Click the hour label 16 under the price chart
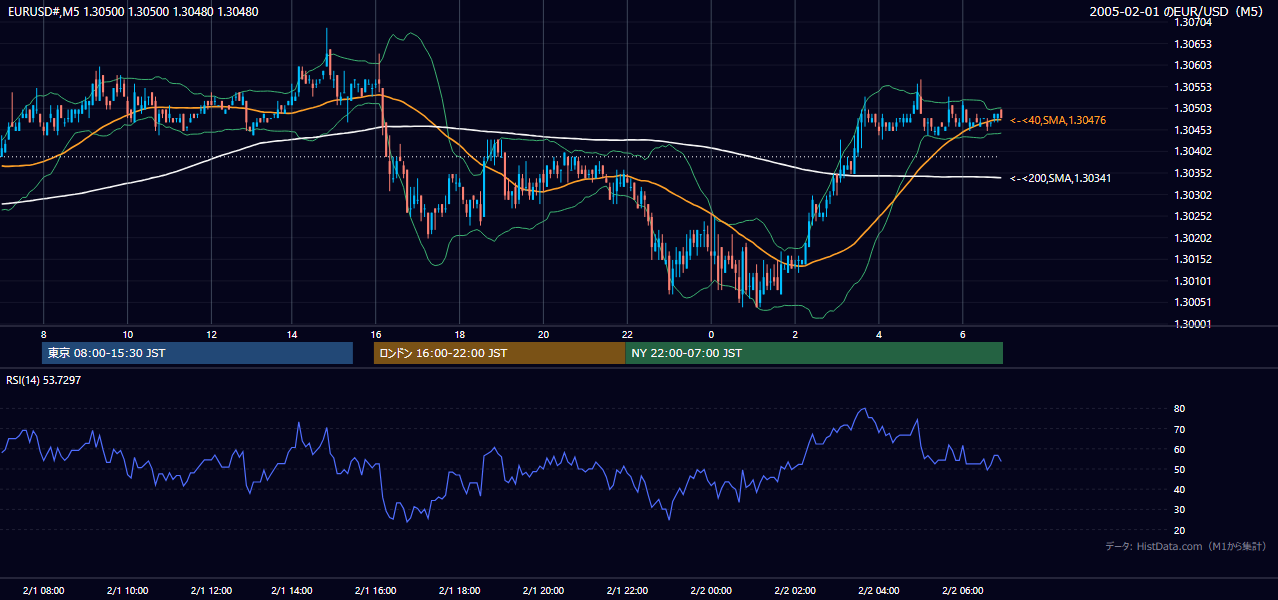 (376, 334)
